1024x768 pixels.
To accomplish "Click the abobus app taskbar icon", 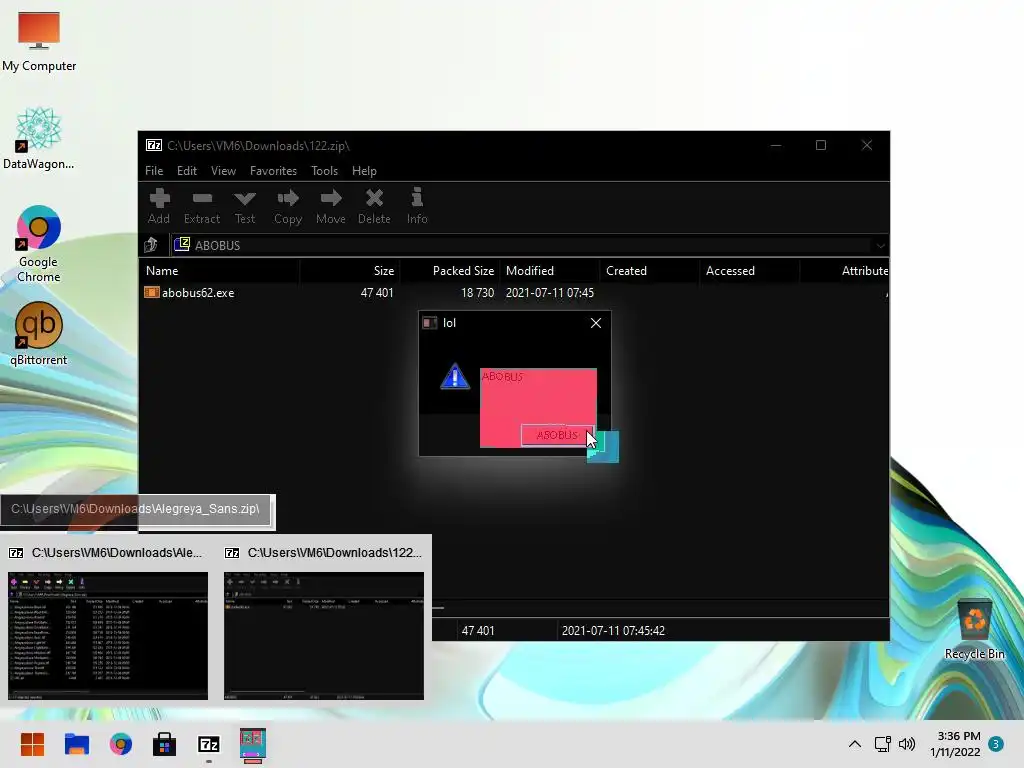I will click(x=253, y=746).
